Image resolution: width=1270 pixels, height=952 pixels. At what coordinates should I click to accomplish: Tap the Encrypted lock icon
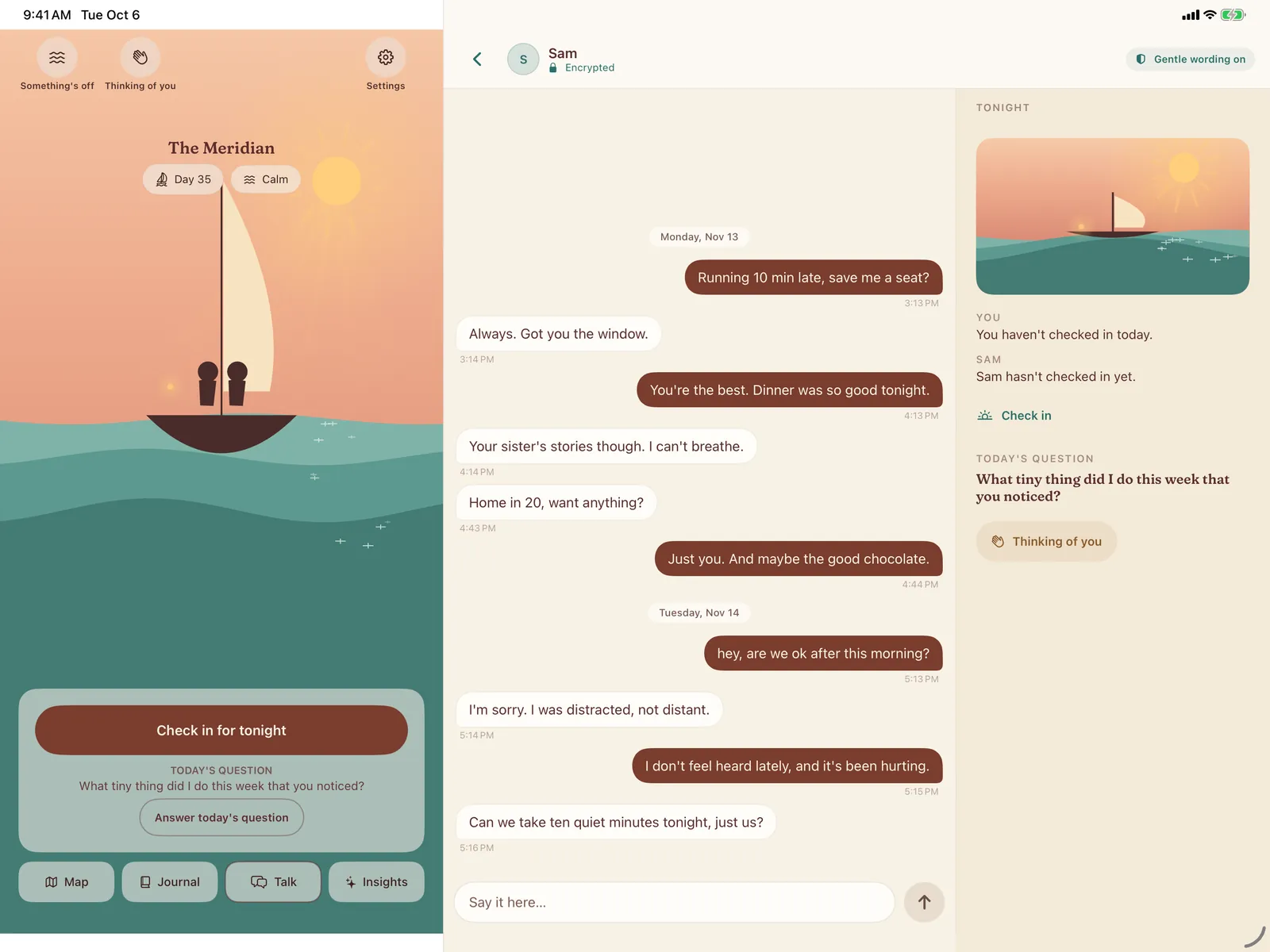[553, 68]
